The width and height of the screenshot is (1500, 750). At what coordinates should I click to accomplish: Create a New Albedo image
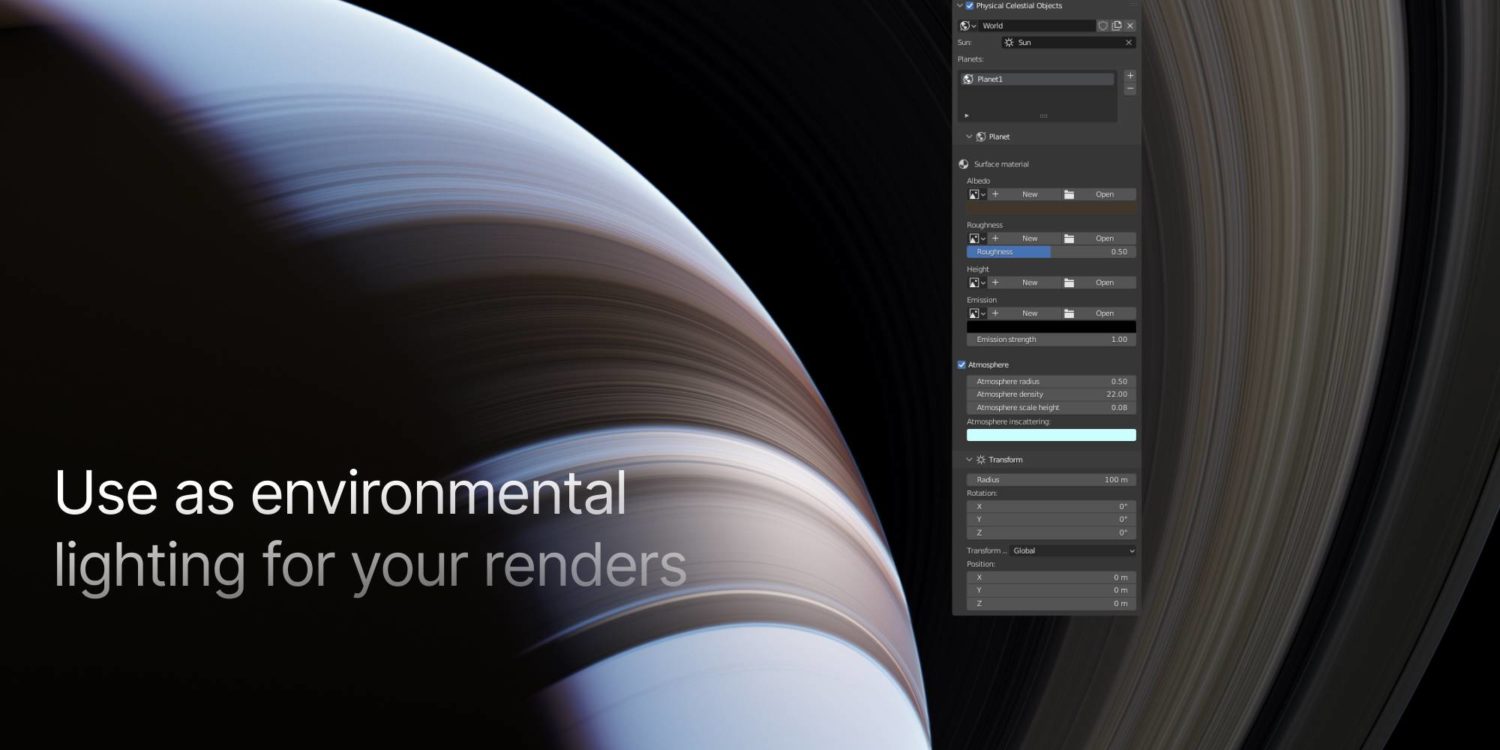pyautogui.click(x=1024, y=194)
